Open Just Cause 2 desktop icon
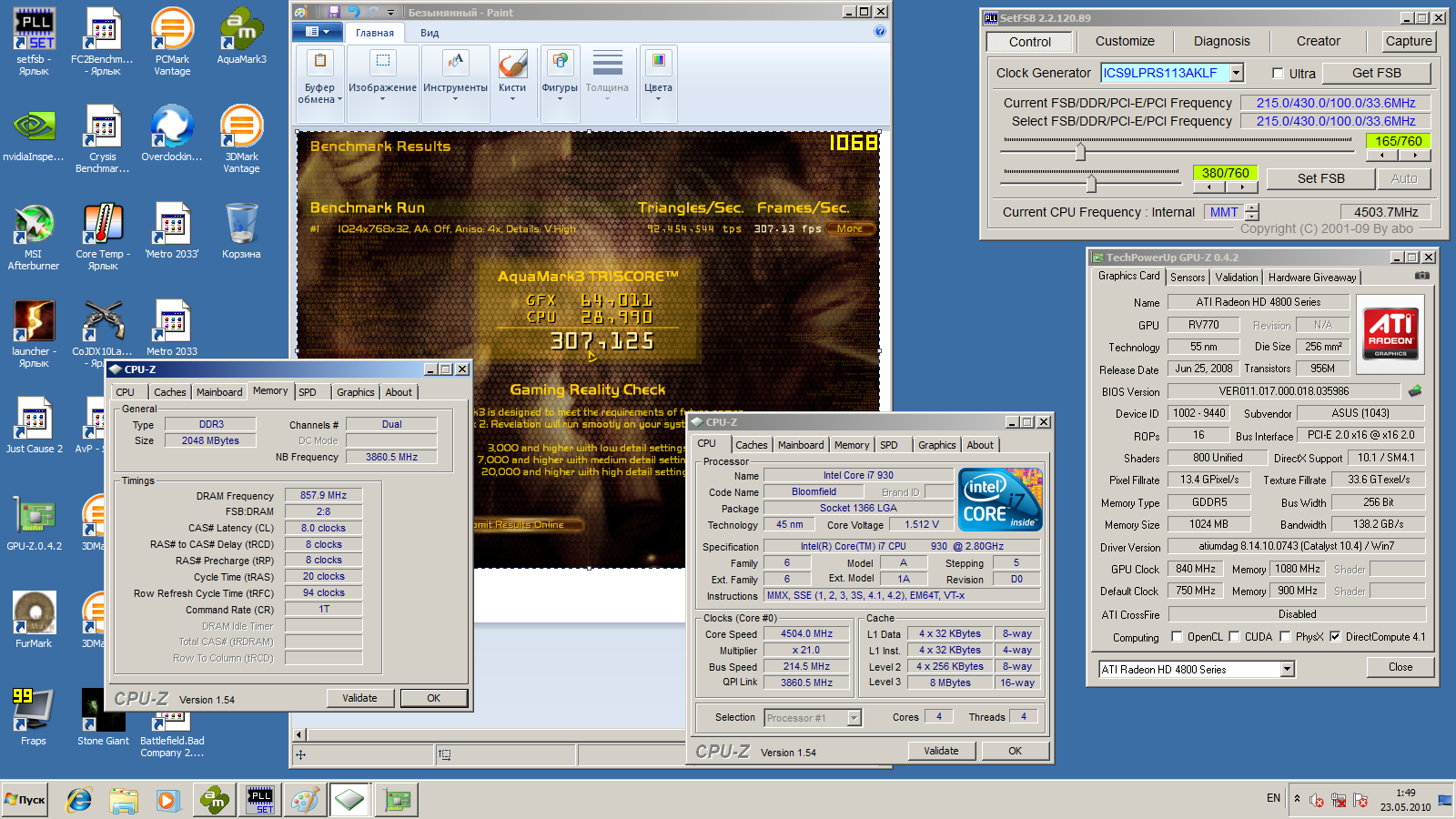This screenshot has width=1456, height=819. click(34, 425)
